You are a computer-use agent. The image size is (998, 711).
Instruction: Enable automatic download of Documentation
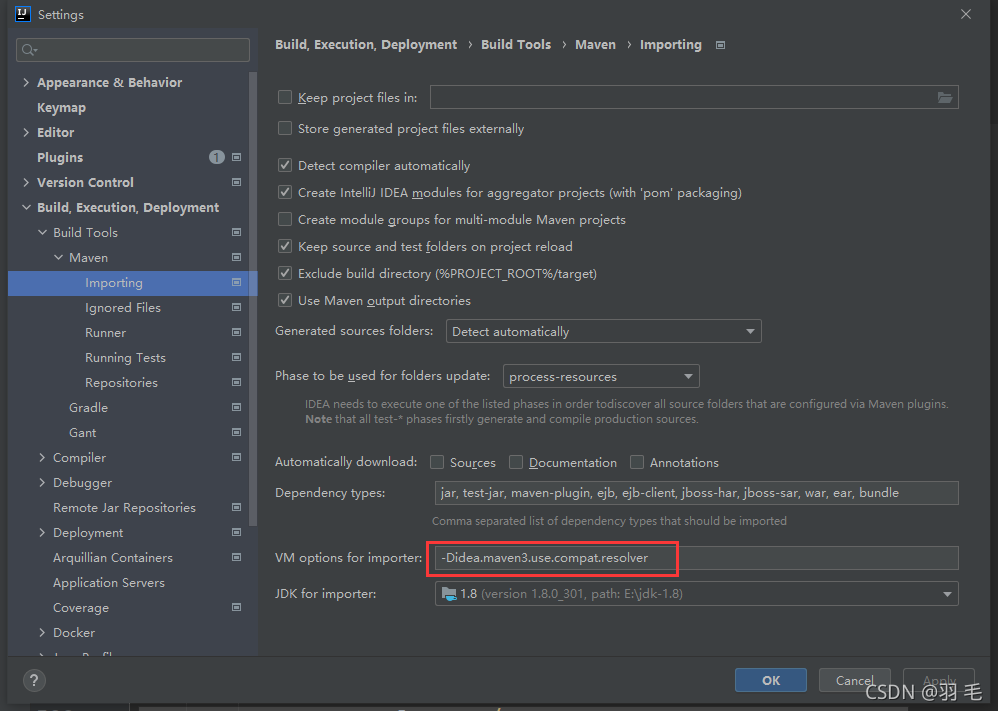point(516,462)
